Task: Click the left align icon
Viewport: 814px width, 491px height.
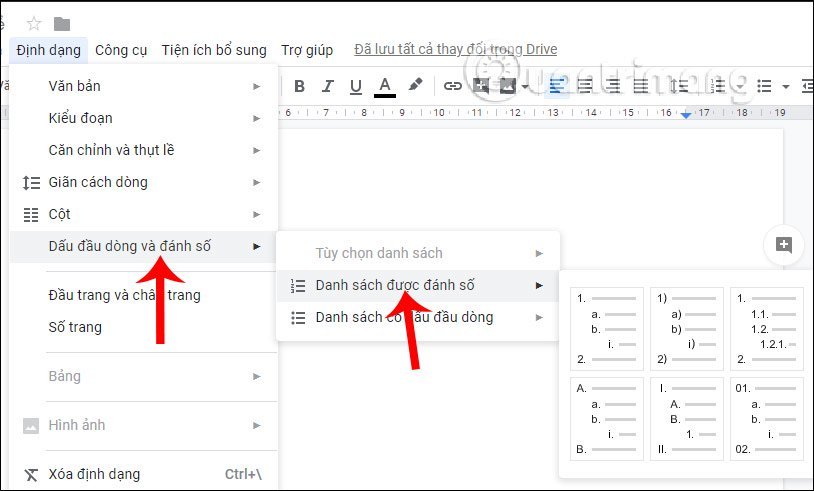Action: 558,86
